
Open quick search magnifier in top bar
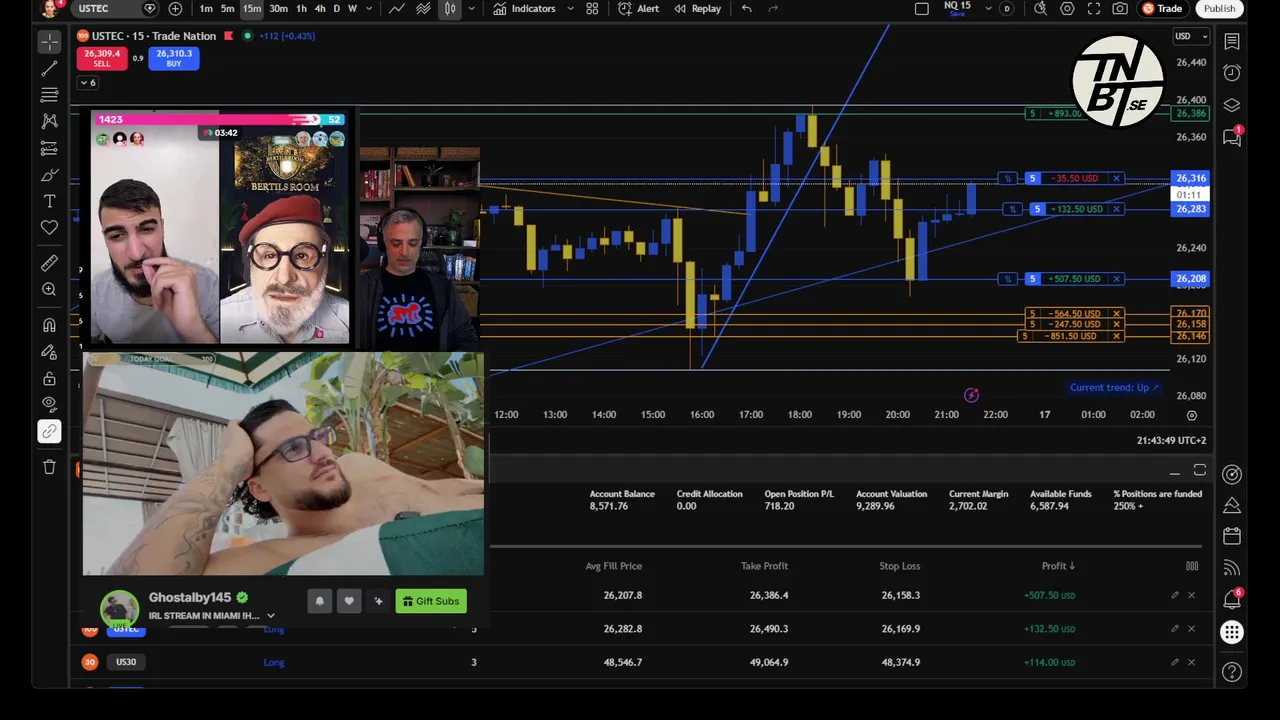tap(1040, 9)
